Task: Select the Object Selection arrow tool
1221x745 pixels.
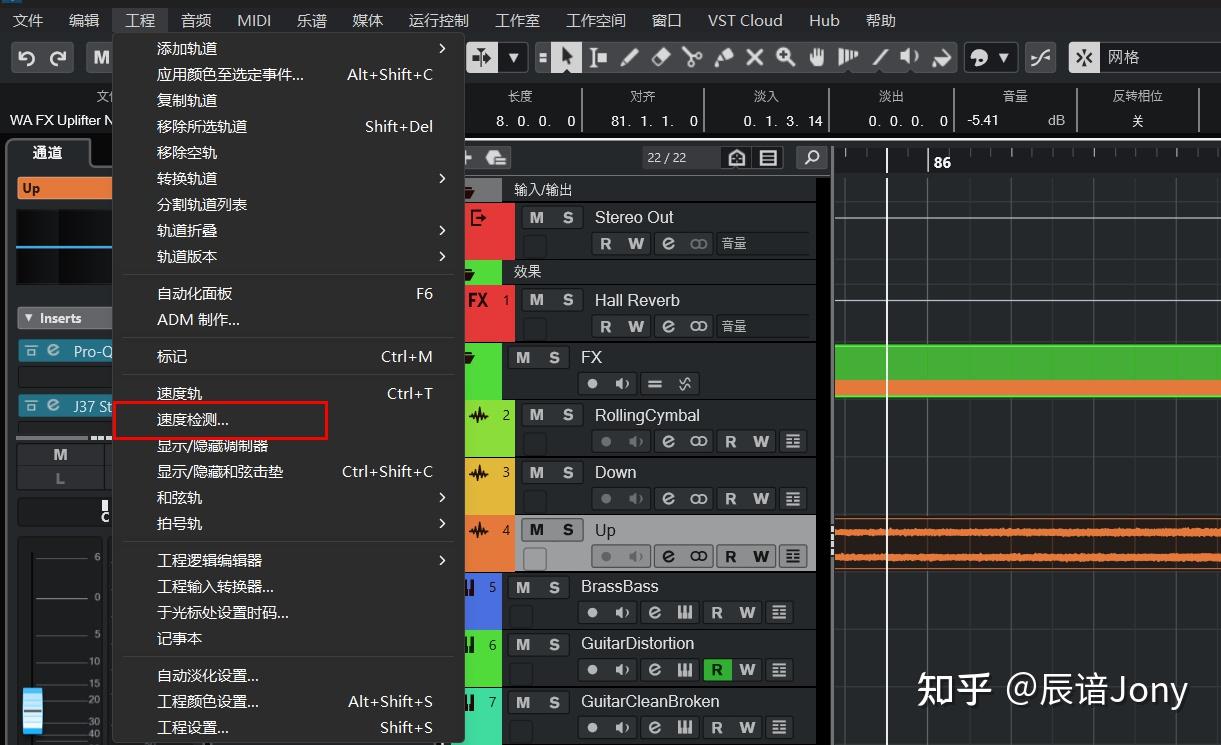Action: 567,57
